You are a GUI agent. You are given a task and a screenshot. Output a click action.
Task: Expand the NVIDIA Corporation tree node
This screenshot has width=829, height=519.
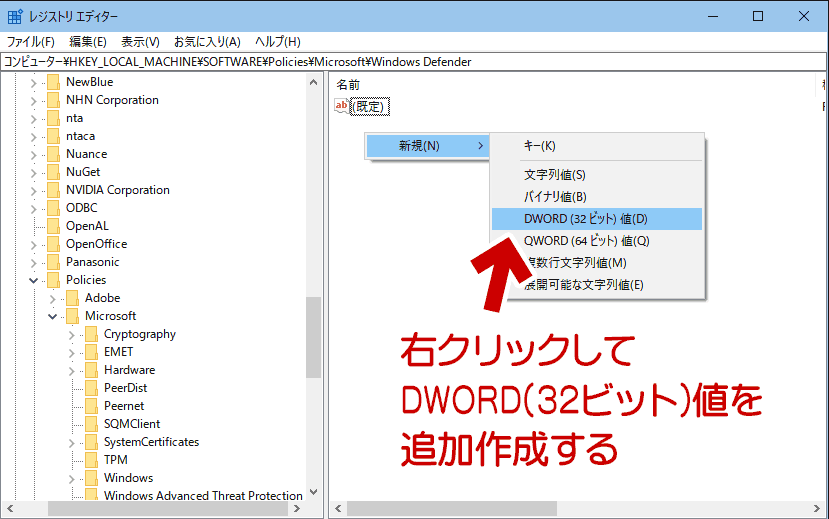pos(33,191)
